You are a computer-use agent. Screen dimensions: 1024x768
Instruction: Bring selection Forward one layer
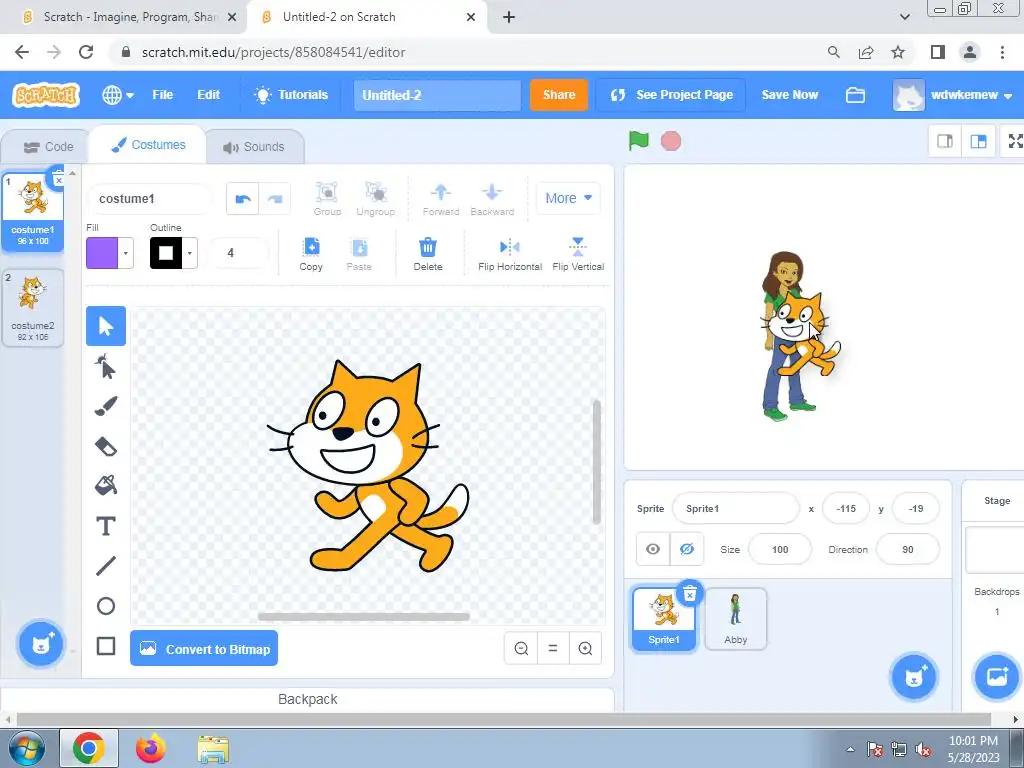(441, 199)
